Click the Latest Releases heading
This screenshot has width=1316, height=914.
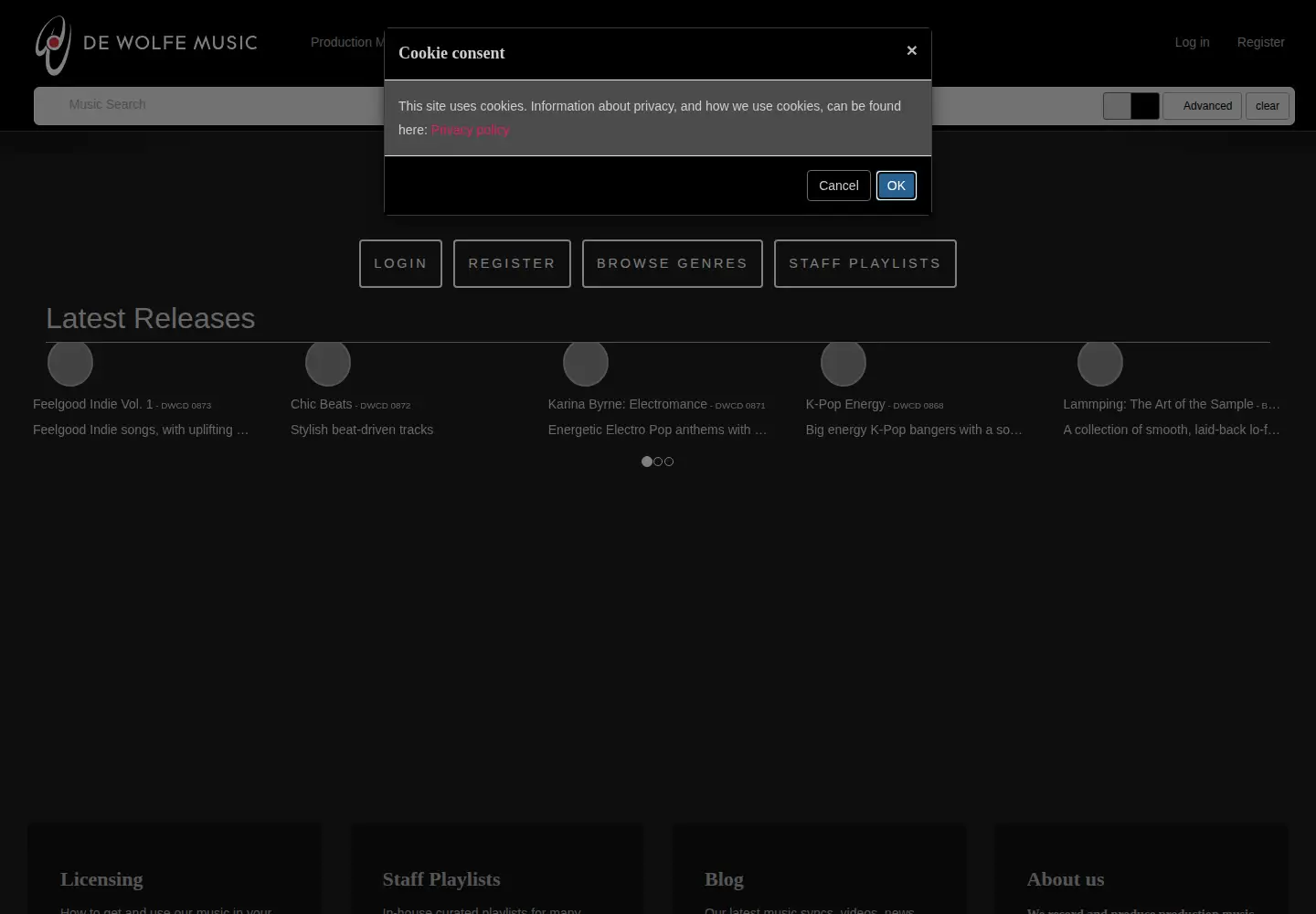pos(151,318)
